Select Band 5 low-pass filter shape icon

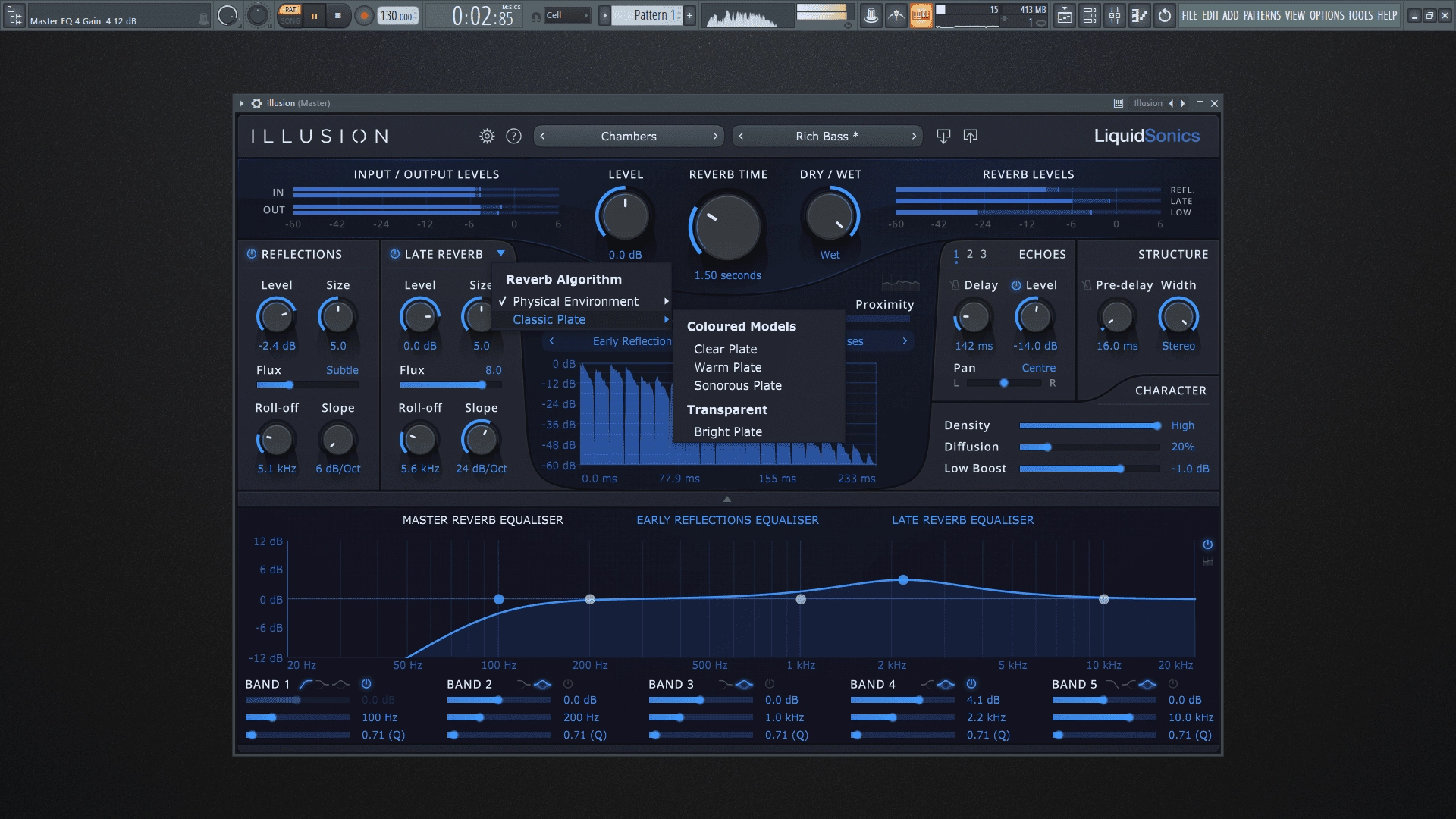(x=1112, y=684)
